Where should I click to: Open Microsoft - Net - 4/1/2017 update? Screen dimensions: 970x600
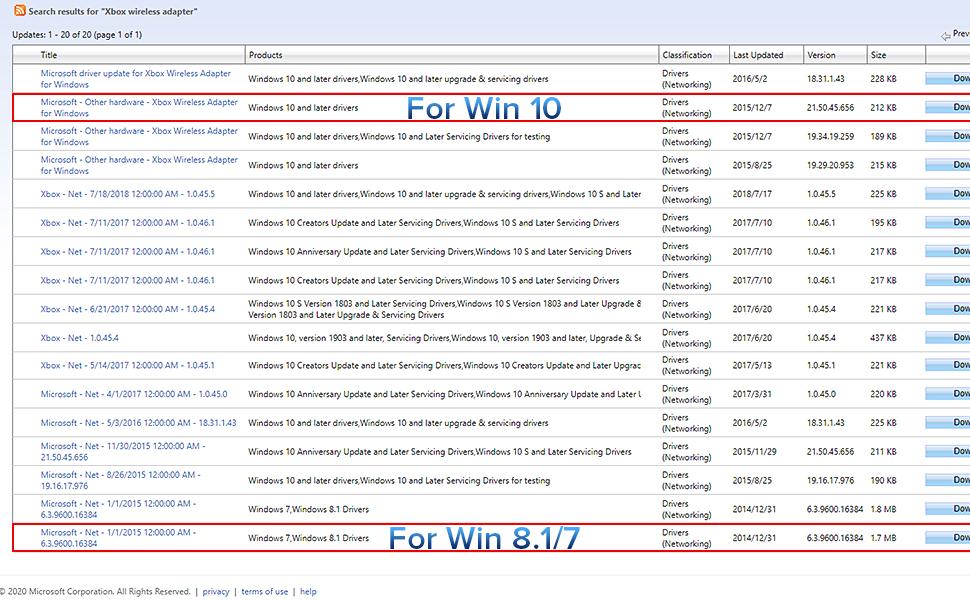[134, 395]
